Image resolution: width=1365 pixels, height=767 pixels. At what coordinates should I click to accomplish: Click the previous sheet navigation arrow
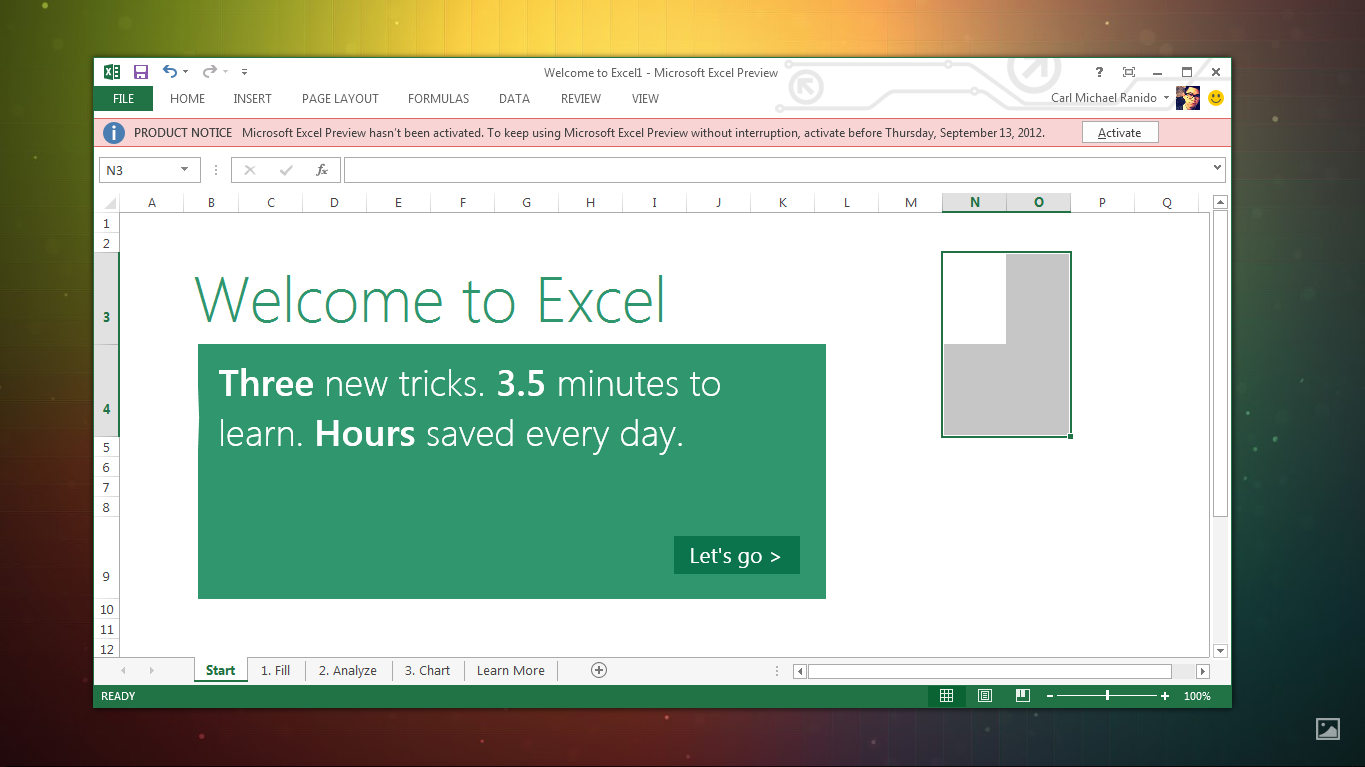coord(124,670)
